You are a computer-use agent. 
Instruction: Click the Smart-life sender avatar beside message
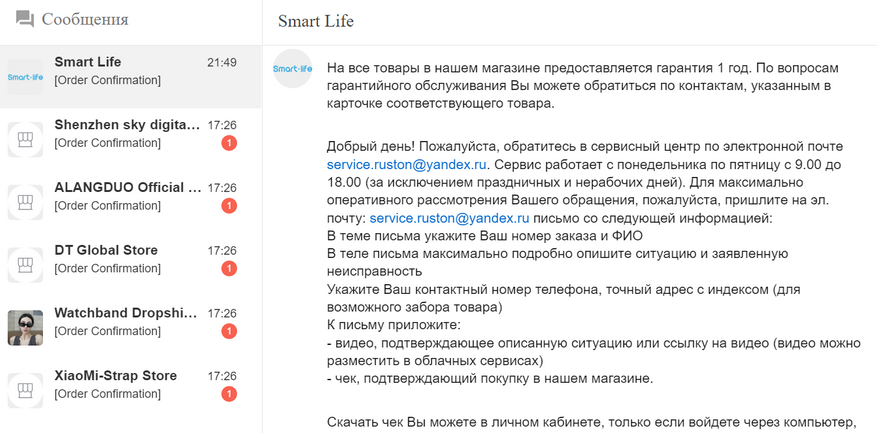point(292,68)
